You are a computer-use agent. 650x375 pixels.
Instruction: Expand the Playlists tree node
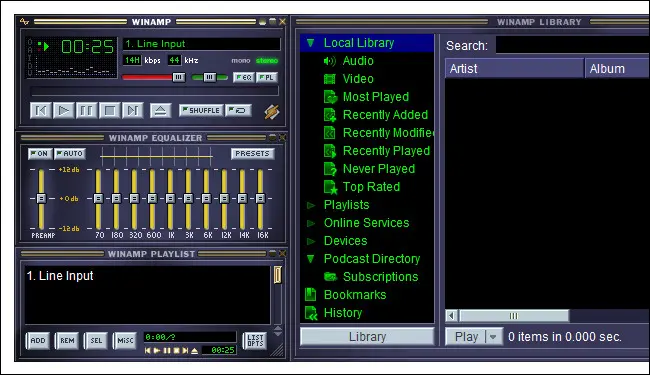[310, 205]
